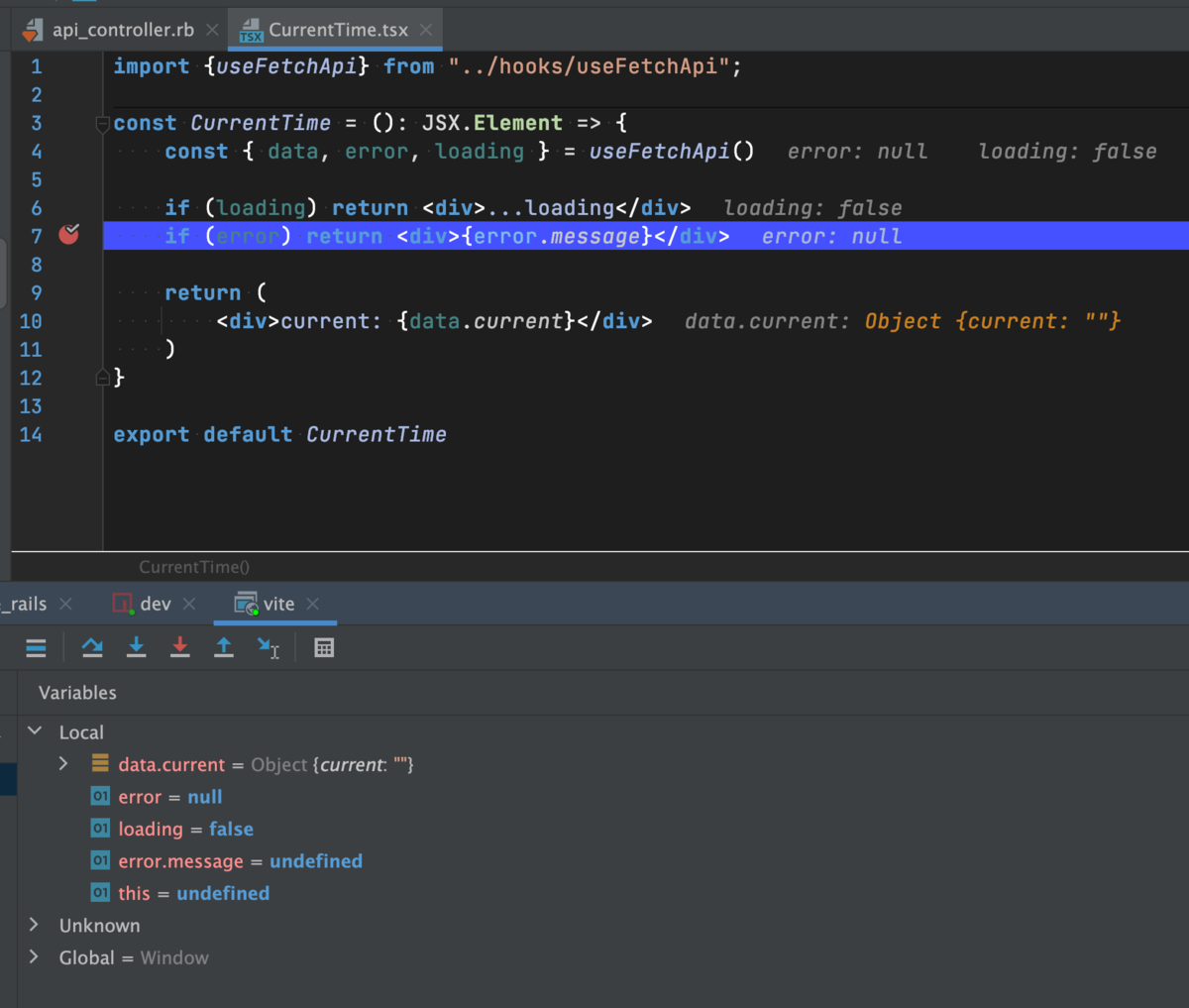
Task: Click the red Force Step Into icon
Action: pos(180,647)
